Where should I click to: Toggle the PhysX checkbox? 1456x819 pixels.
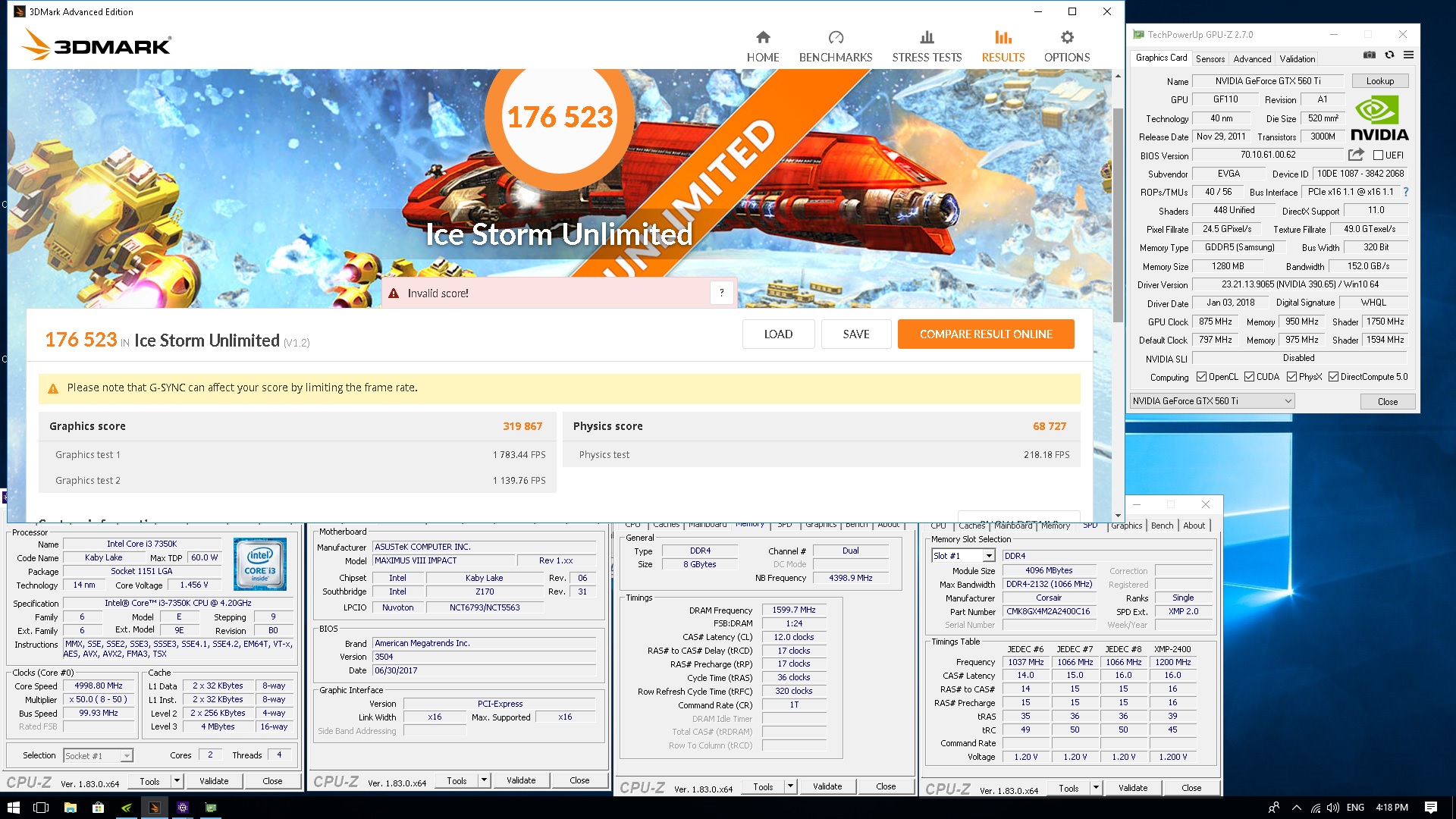click(x=1291, y=377)
